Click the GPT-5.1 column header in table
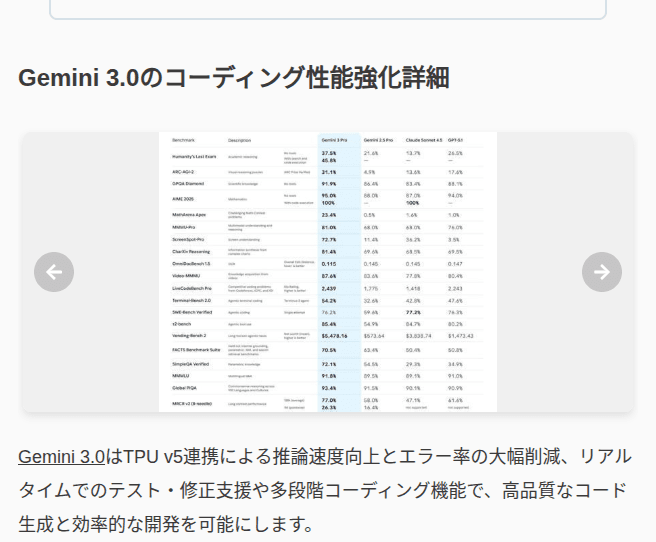This screenshot has width=656, height=542. 457,140
